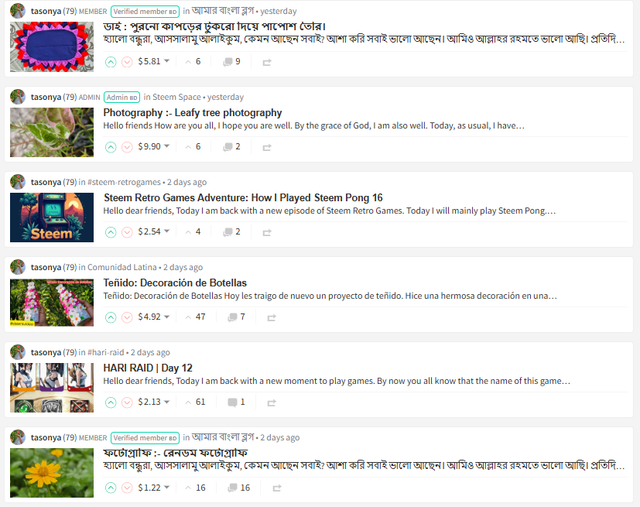Resteem the HARI RAID Day 12 post
The image size is (640, 507).
tap(271, 403)
